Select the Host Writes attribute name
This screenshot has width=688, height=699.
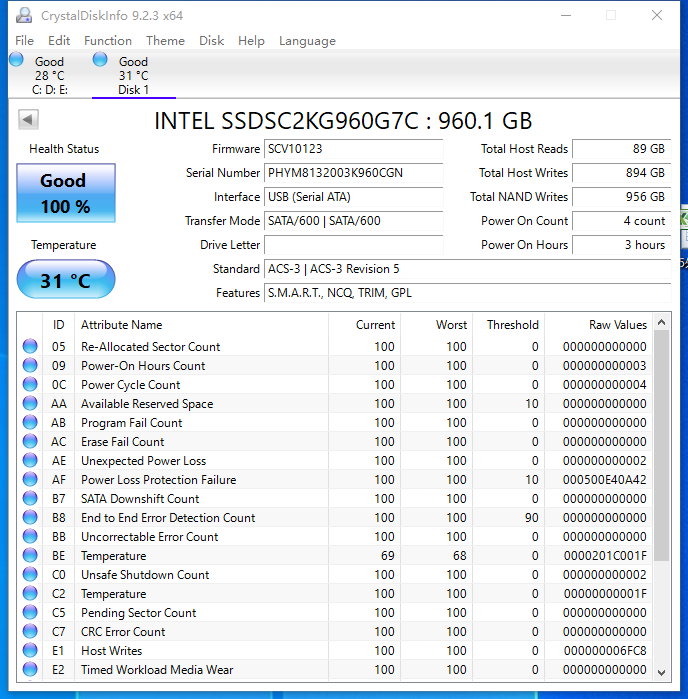[111, 651]
